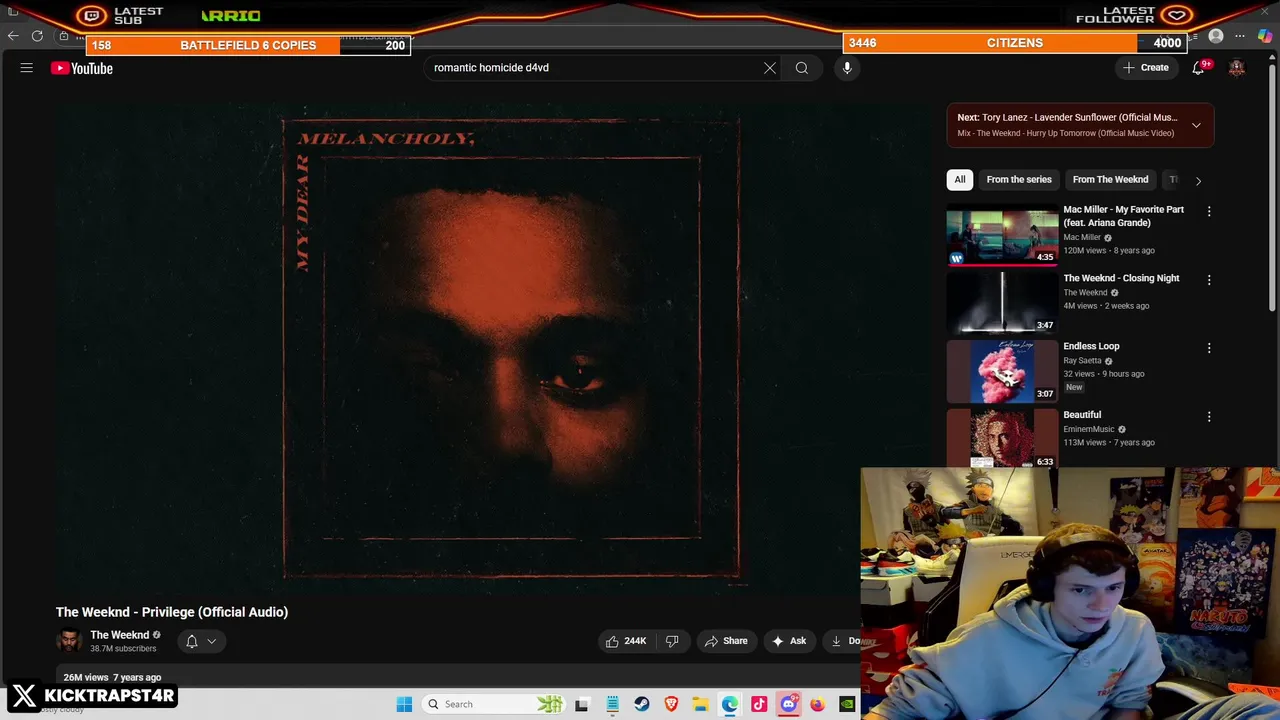Viewport: 1280px width, 720px height.
Task: Open File Explorer from the taskbar
Action: pyautogui.click(x=701, y=704)
